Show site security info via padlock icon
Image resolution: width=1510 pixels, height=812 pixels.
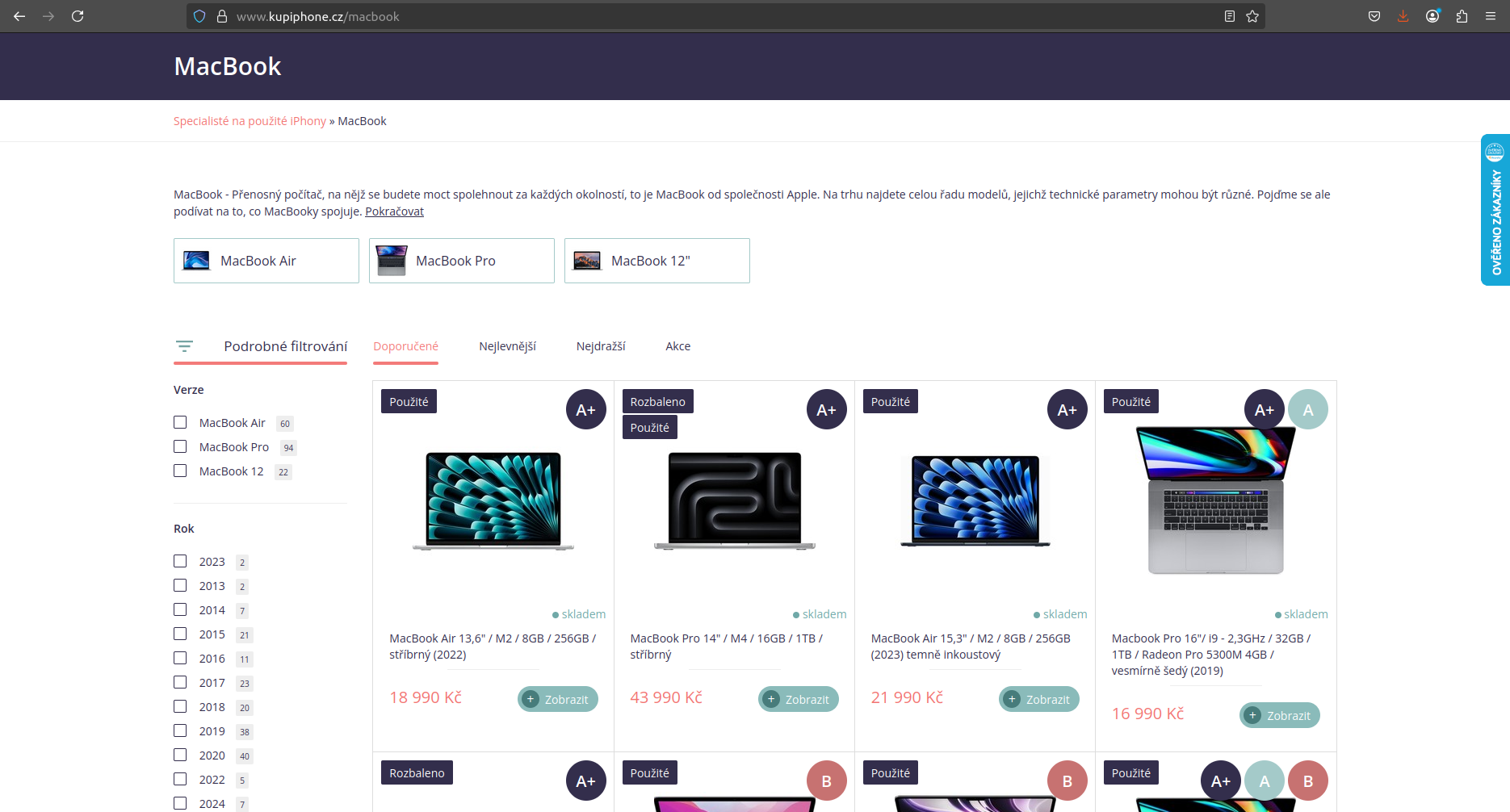[222, 16]
